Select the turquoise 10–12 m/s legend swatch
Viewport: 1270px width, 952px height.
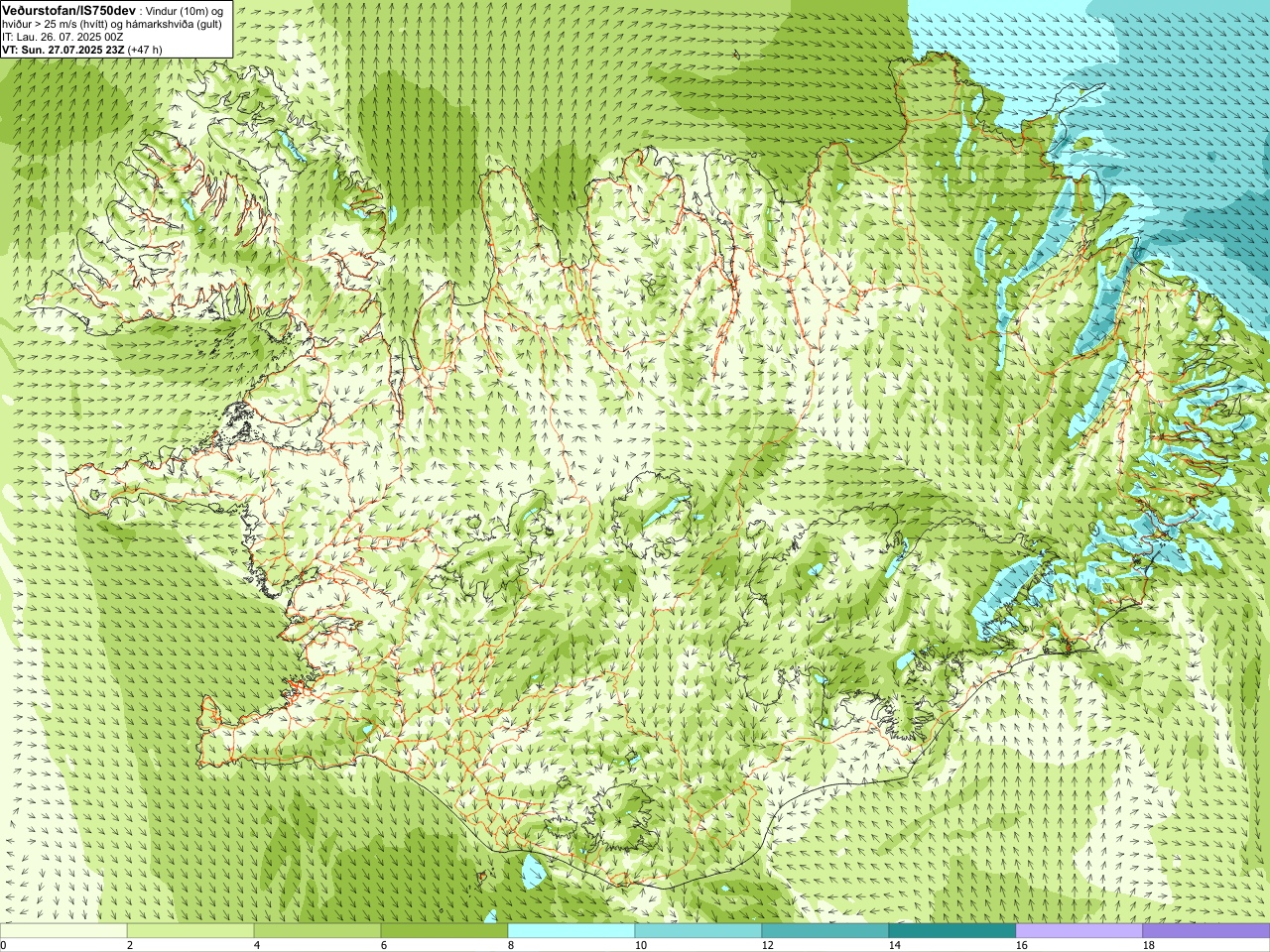(x=698, y=931)
